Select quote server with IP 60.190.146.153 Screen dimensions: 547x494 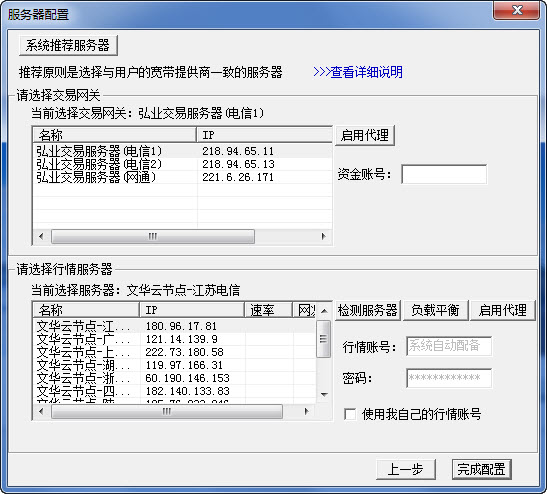click(174, 378)
